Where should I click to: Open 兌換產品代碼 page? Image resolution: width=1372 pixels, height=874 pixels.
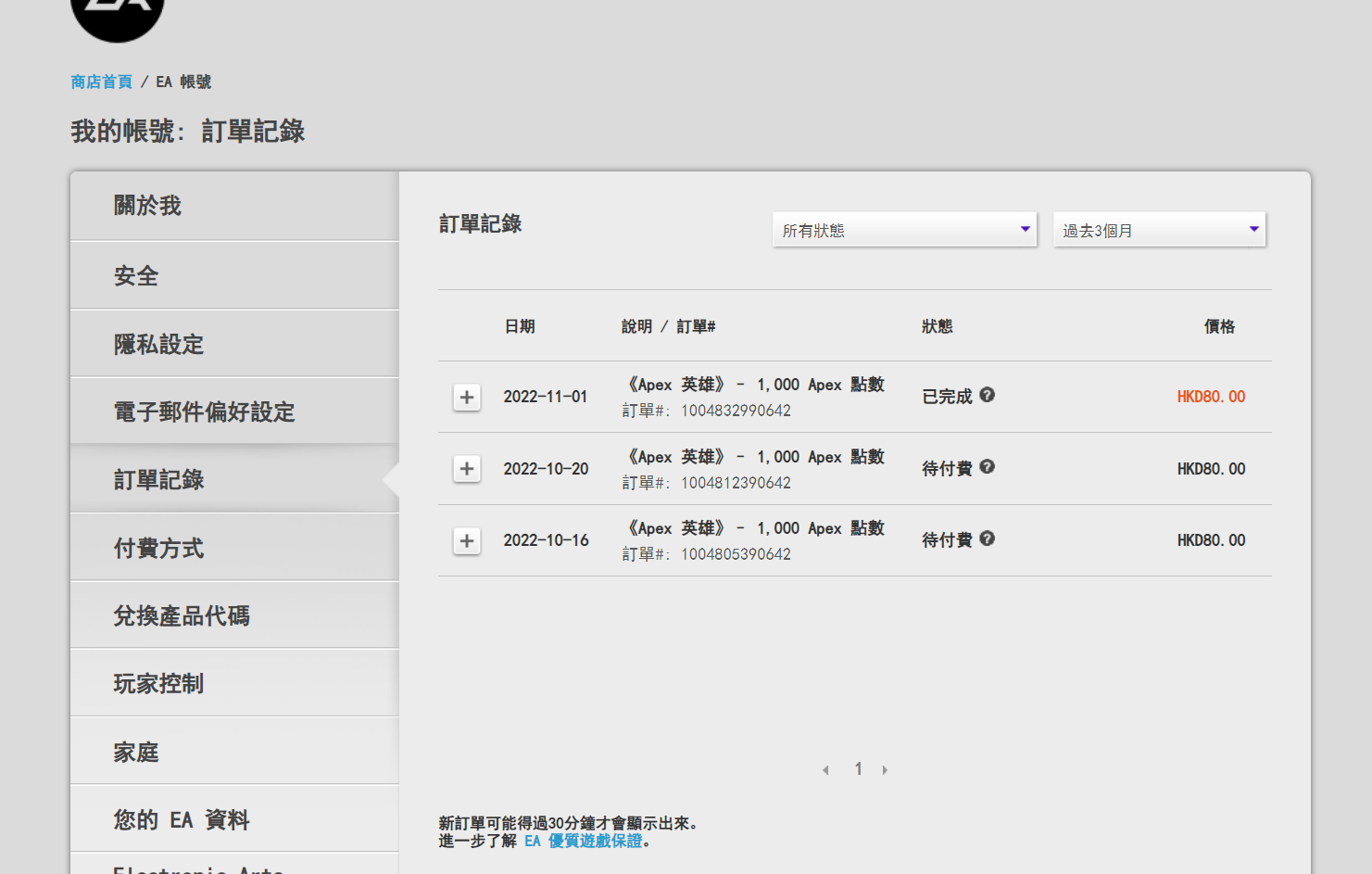tap(234, 616)
